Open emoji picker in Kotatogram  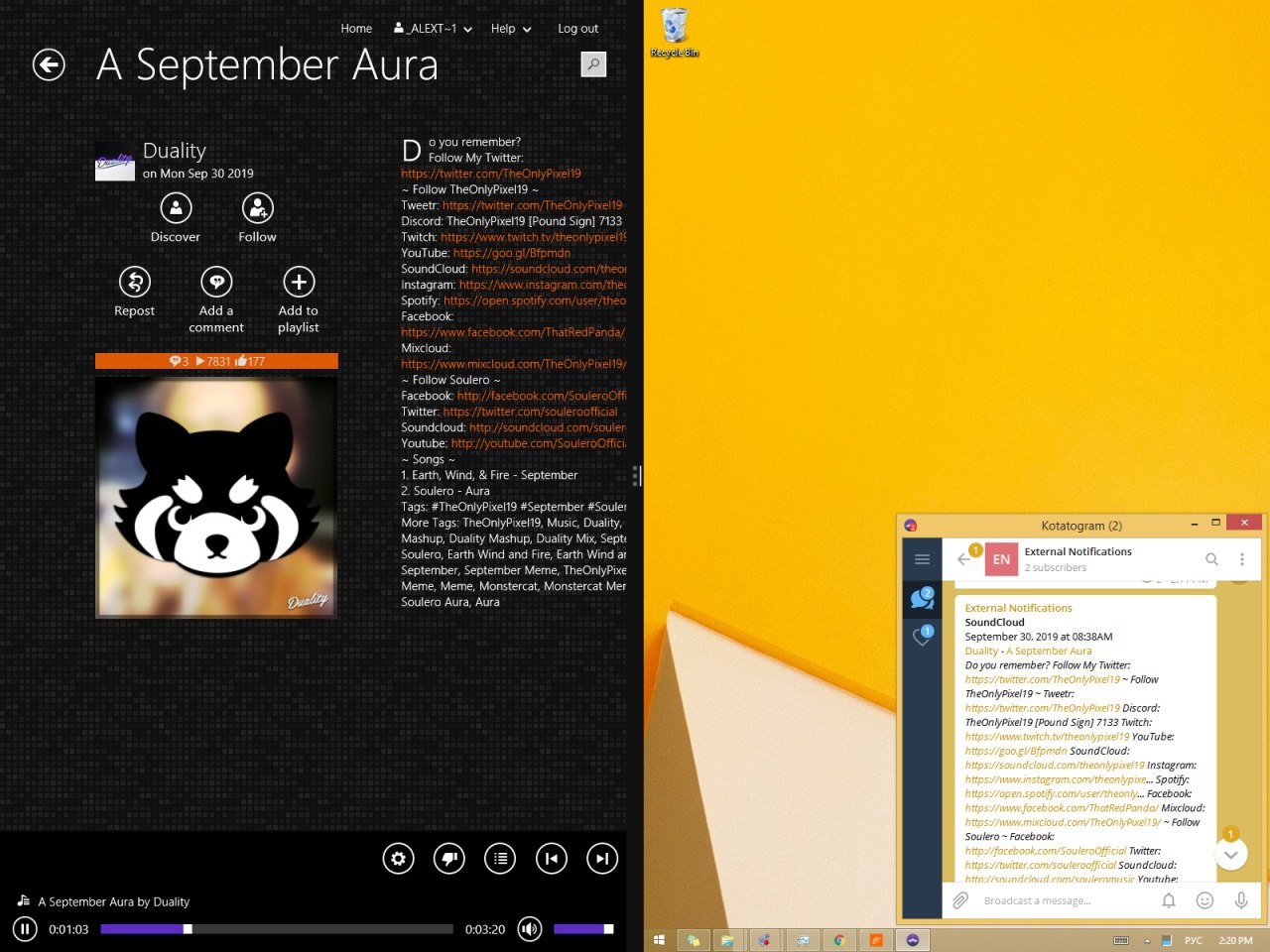pyautogui.click(x=1205, y=900)
